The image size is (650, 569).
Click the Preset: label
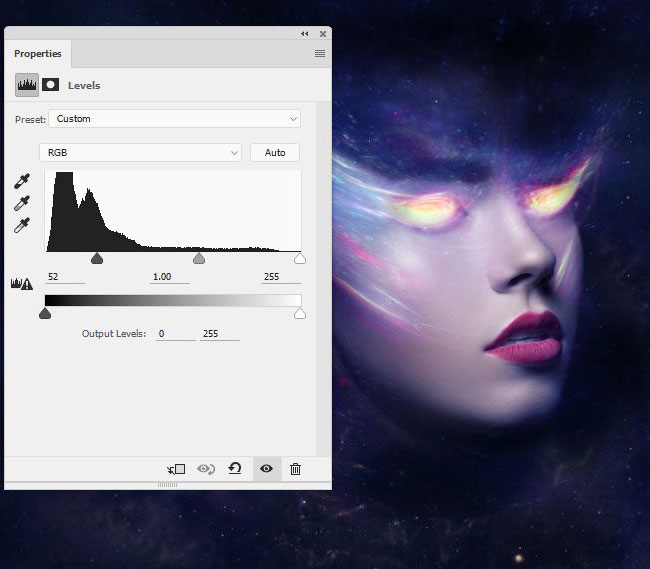pyautogui.click(x=30, y=120)
